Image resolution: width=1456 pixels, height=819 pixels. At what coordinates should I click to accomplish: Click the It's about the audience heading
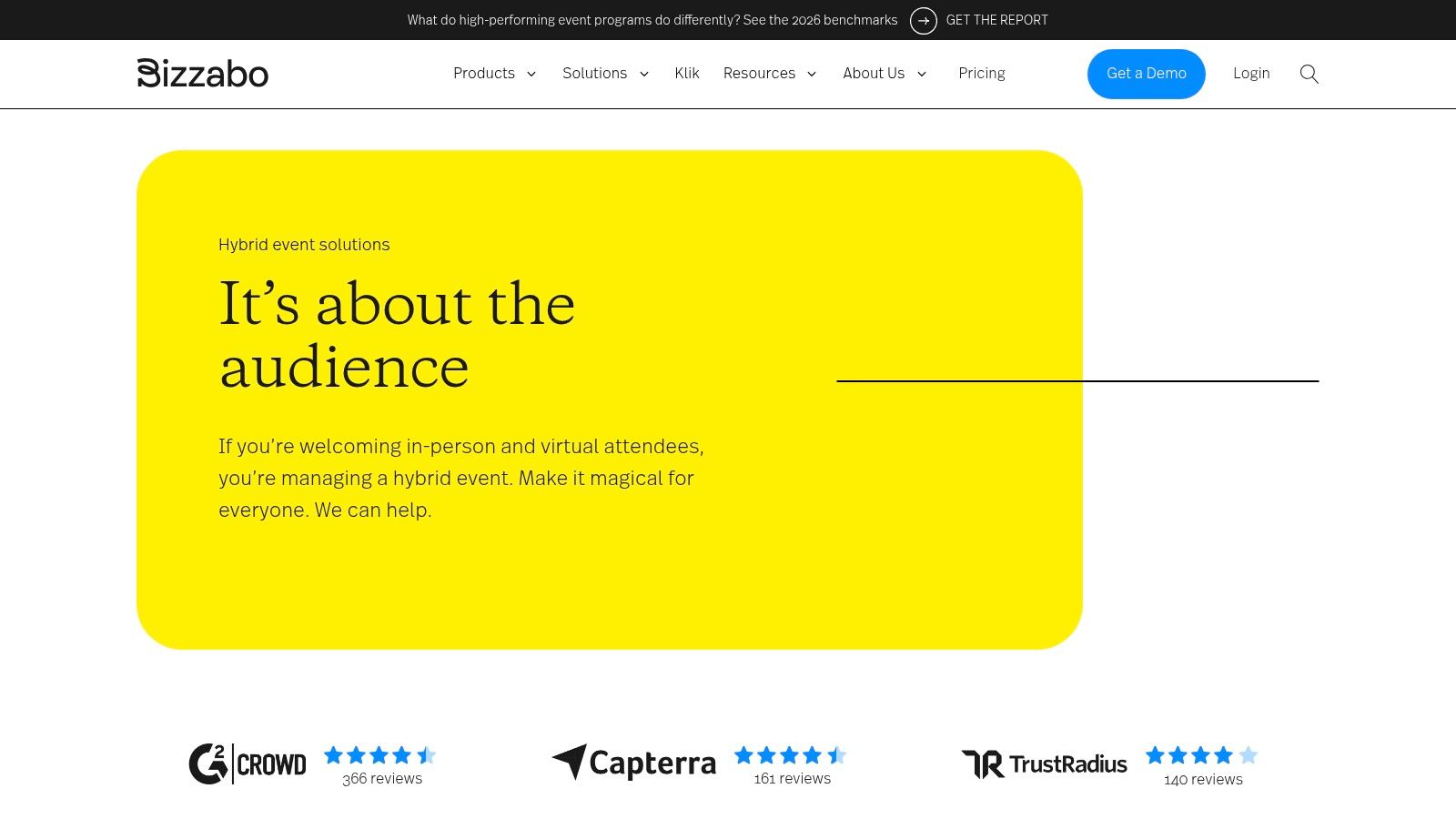point(397,335)
